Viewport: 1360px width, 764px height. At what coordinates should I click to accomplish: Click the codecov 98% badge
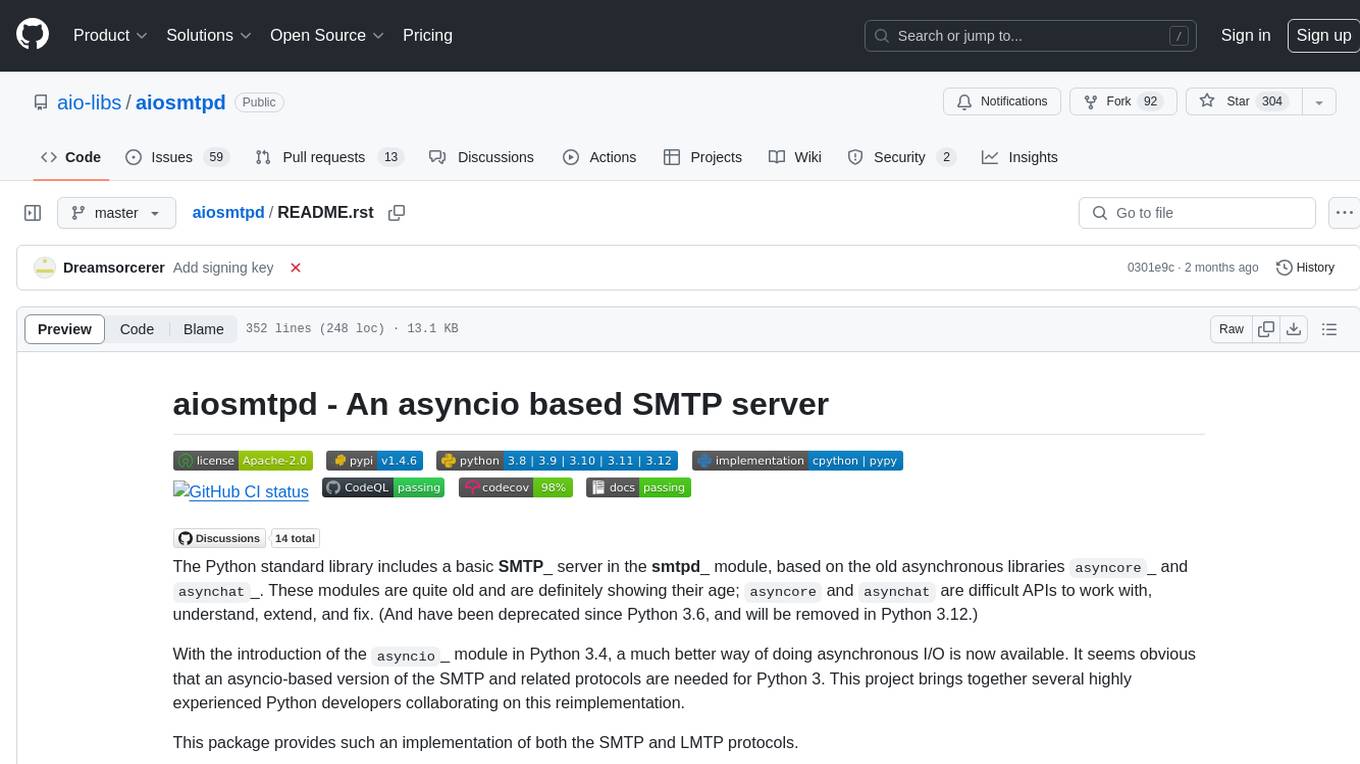516,488
